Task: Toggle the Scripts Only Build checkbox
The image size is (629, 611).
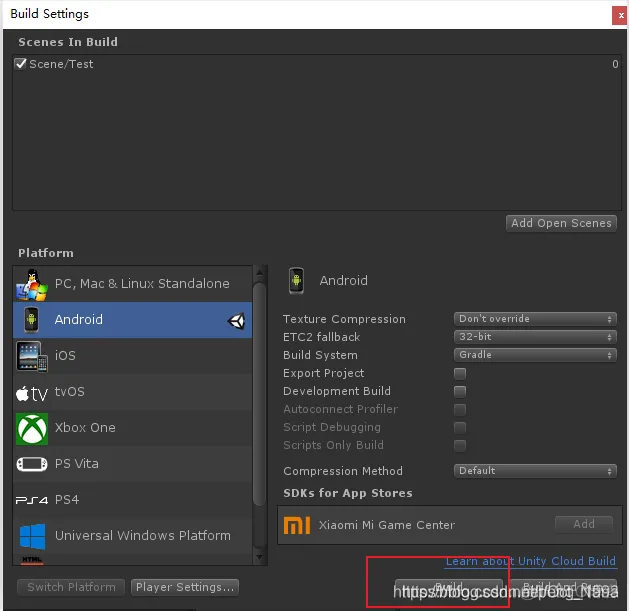Action: [460, 445]
